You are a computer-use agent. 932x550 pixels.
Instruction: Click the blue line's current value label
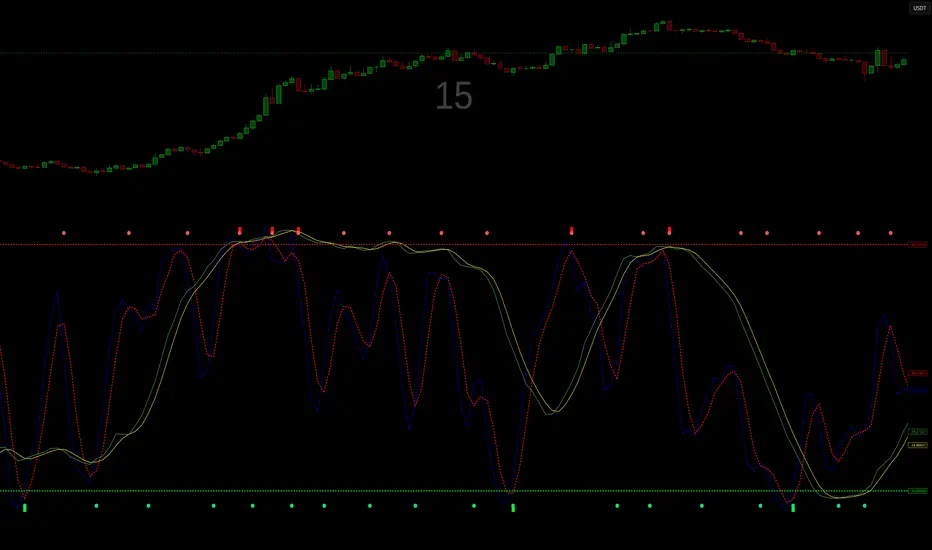(x=918, y=391)
